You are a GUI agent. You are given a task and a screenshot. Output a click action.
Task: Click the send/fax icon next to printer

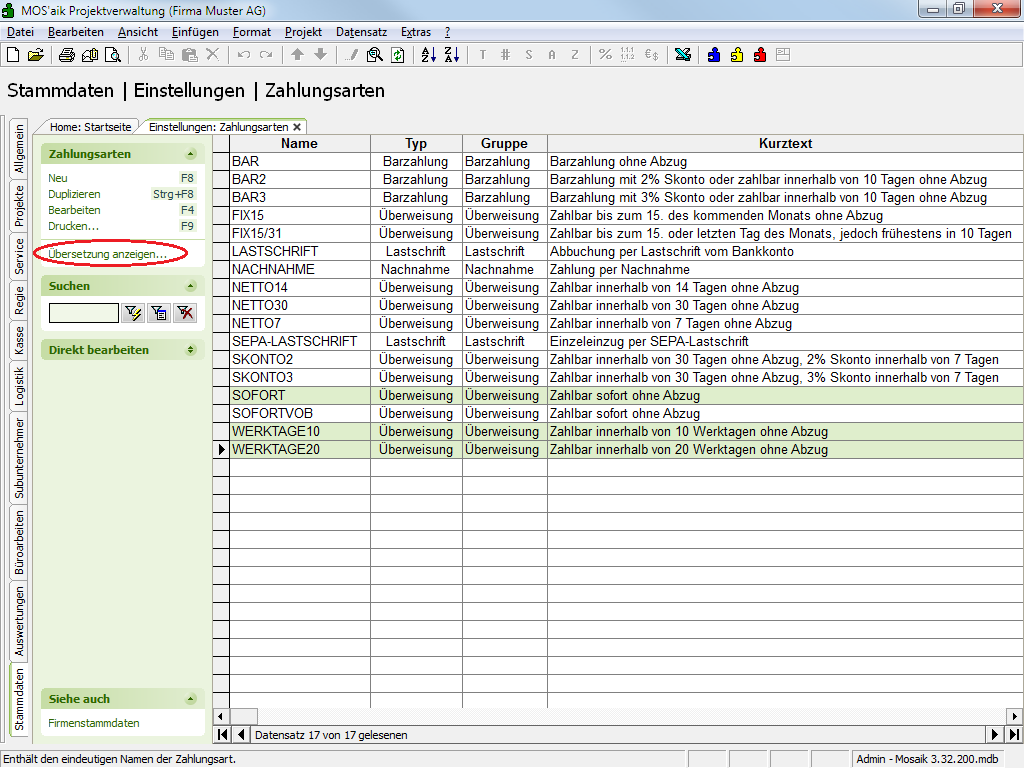pyautogui.click(x=90, y=56)
